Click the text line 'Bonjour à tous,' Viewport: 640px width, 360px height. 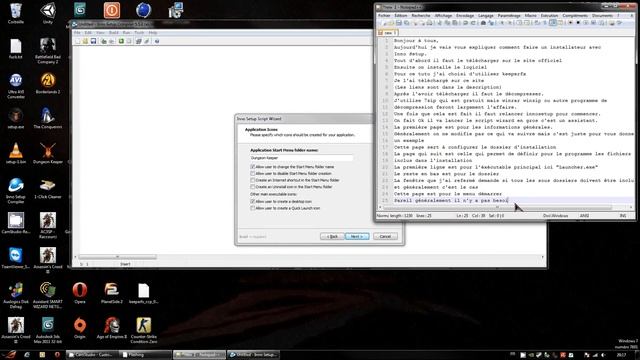pos(416,40)
